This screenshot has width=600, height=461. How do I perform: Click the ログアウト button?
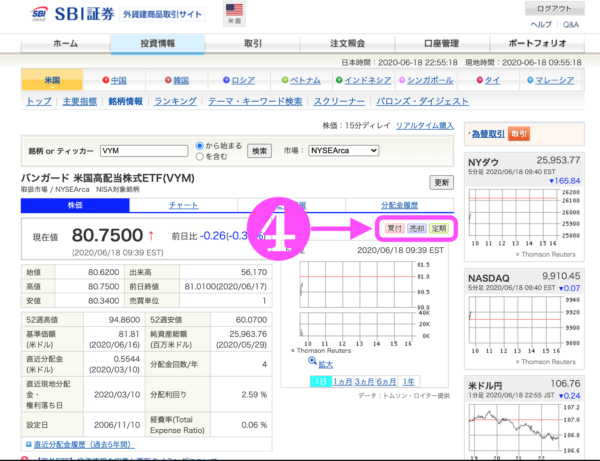(x=554, y=8)
